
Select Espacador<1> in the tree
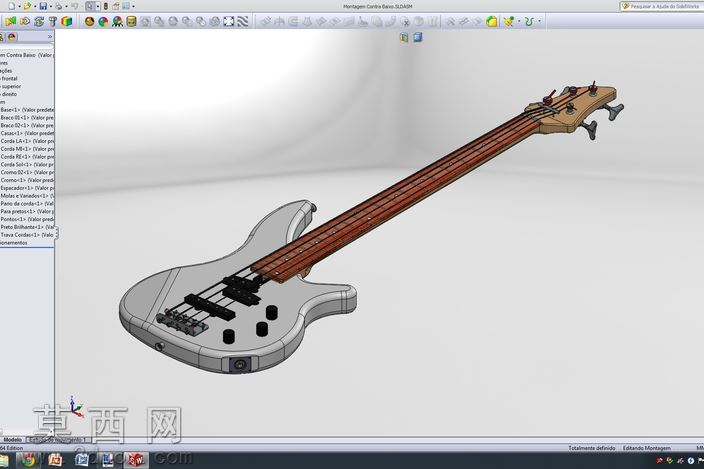coord(27,188)
